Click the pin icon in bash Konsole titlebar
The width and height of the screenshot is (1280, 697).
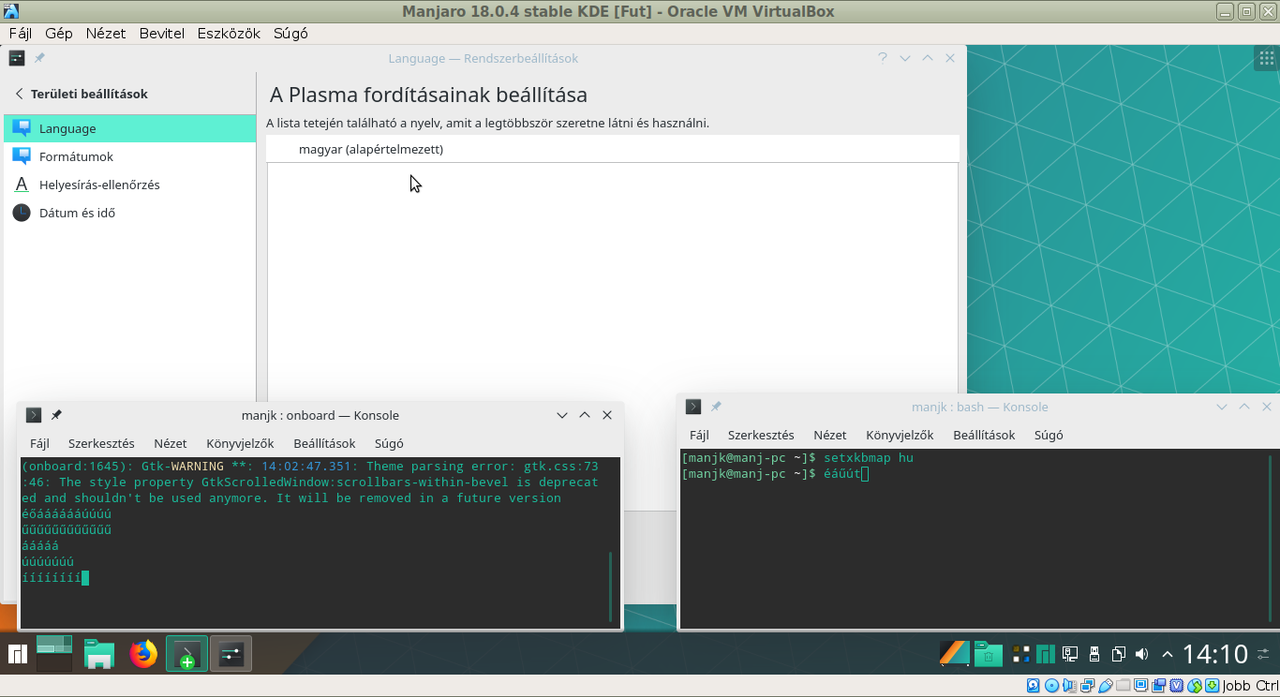[716, 407]
